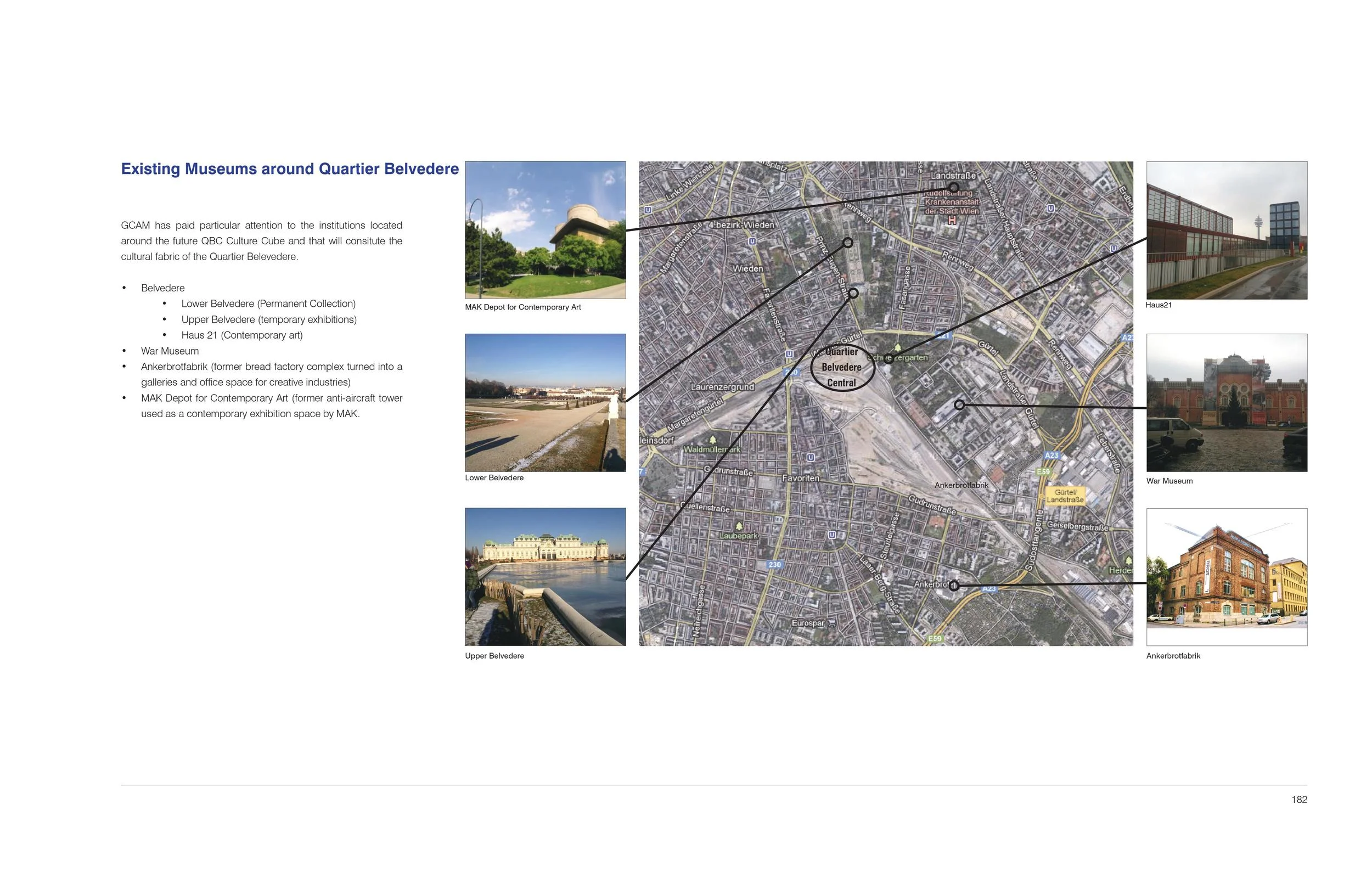Click the Upper Belvedere palace photo
Image resolution: width=1372 pixels, height=888 pixels.
click(x=545, y=576)
